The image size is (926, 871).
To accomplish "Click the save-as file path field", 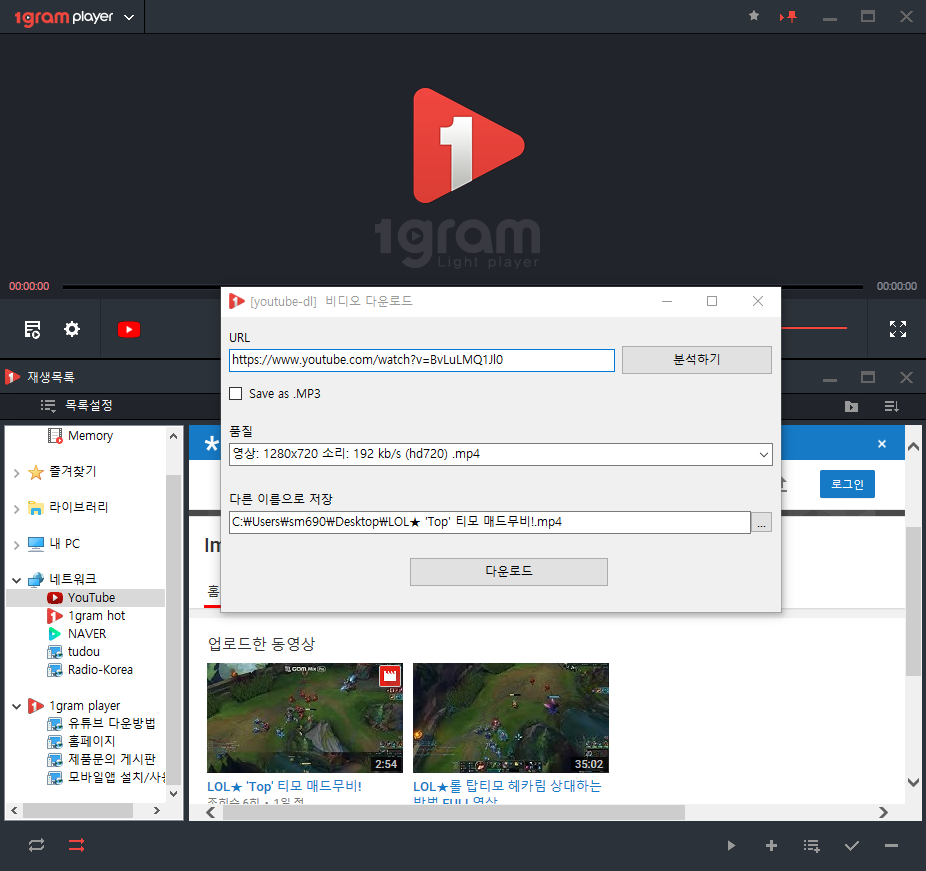I will click(490, 522).
